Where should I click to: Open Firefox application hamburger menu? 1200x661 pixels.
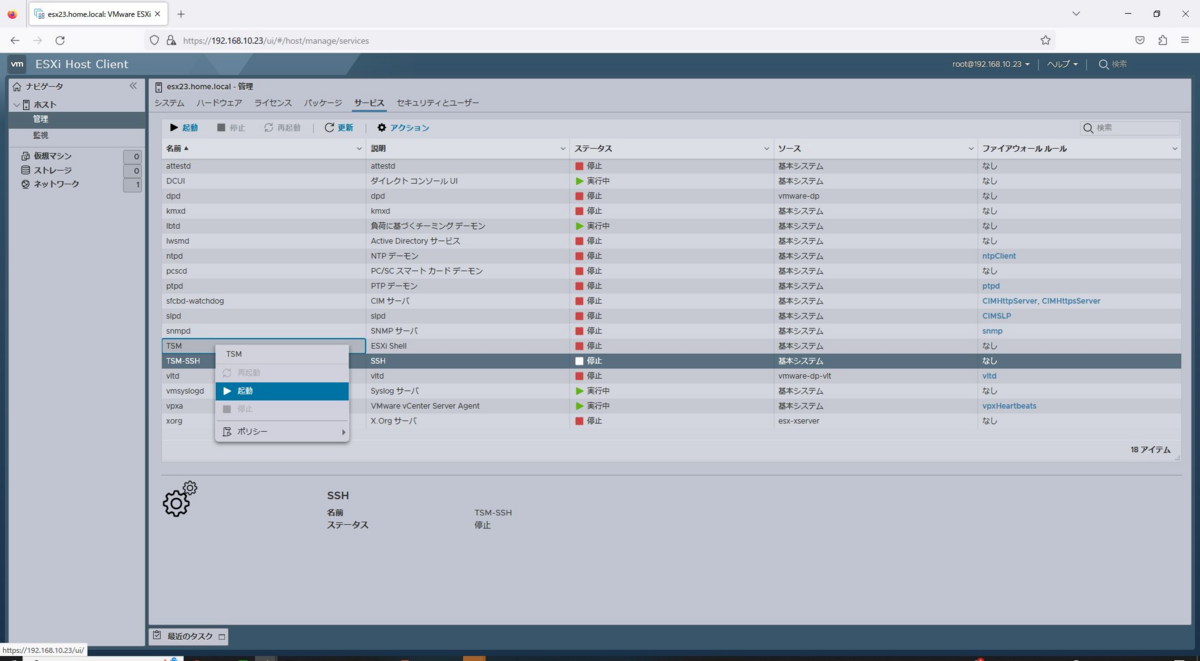point(1185,40)
